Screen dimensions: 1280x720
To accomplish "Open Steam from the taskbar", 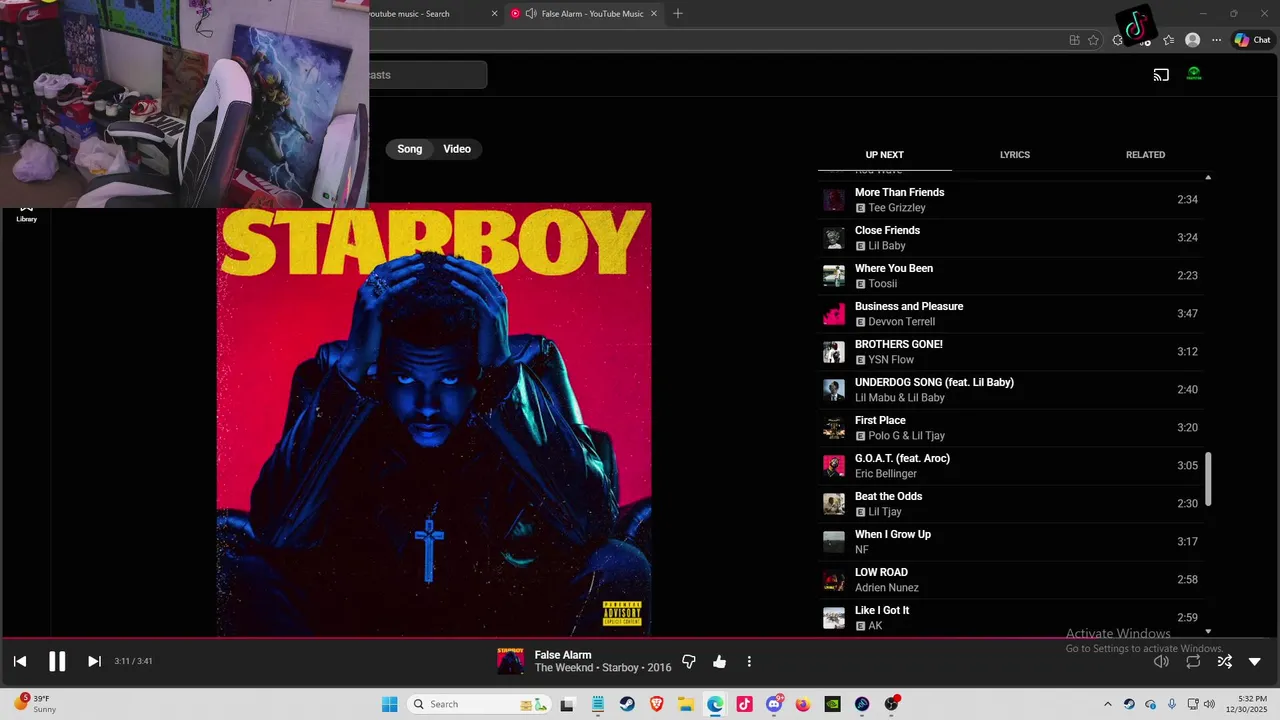I will click(x=627, y=704).
